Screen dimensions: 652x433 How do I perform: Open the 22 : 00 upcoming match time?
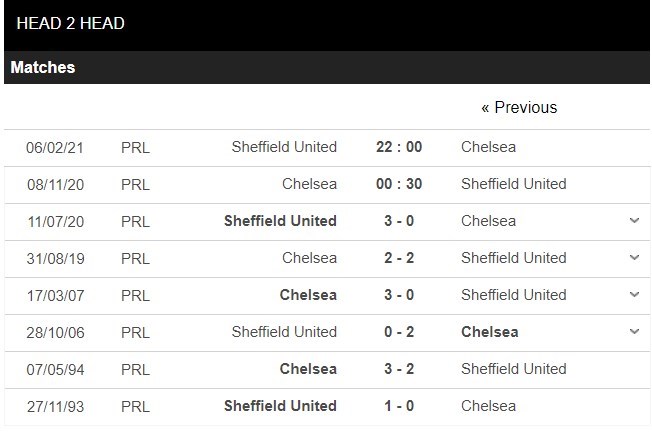pyautogui.click(x=399, y=147)
